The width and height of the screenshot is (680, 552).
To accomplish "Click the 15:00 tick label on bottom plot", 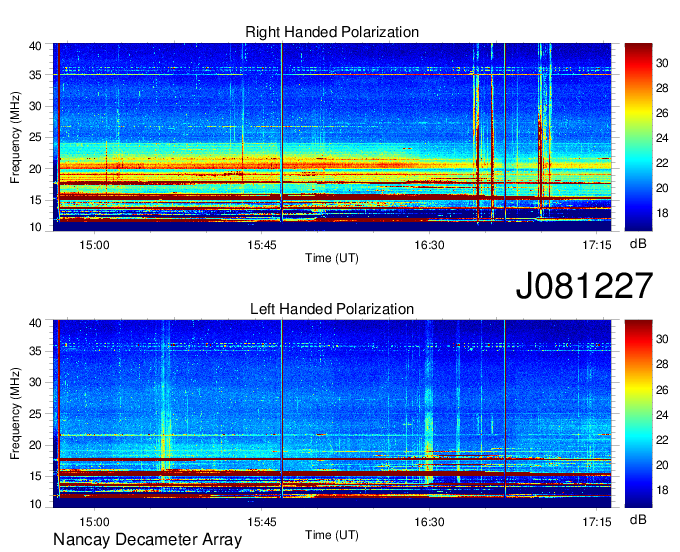I will [95, 522].
